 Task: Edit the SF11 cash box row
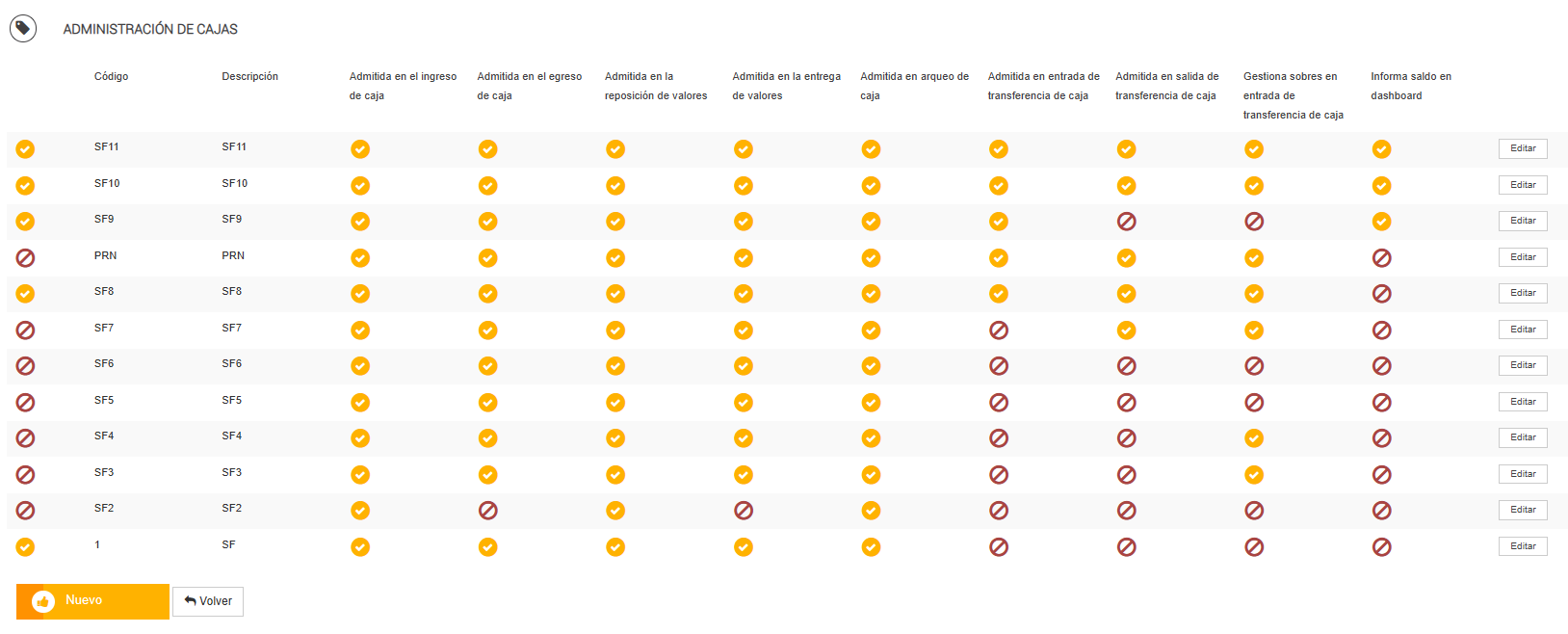tap(1523, 148)
